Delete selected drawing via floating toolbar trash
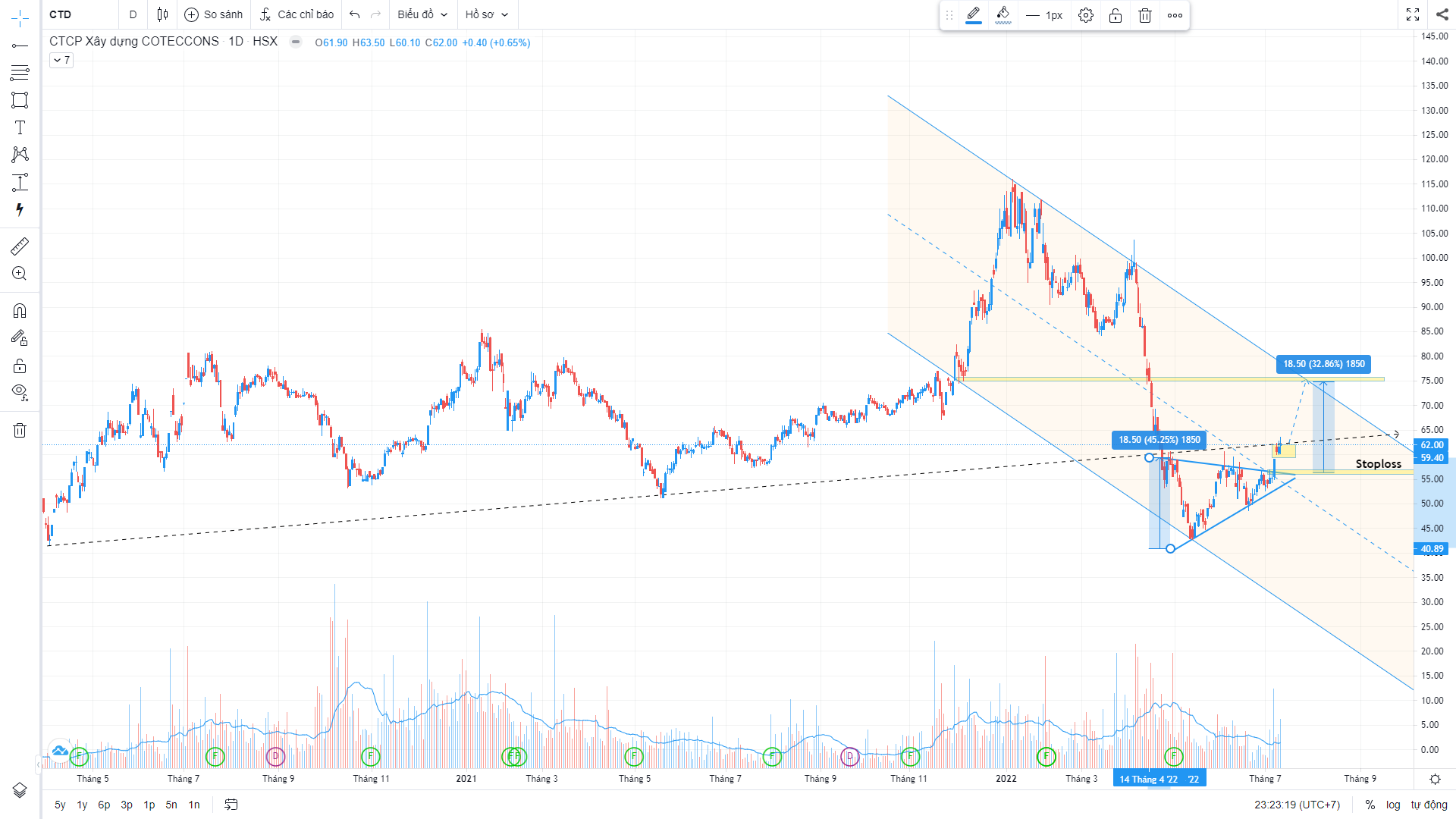This screenshot has height=819, width=1456. 1145,15
